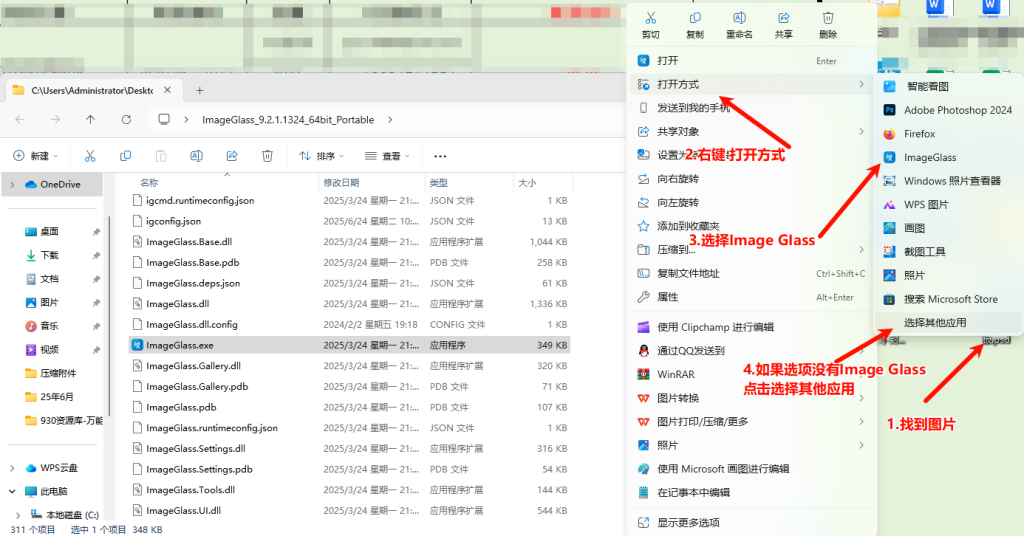The image size is (1024, 536).
Task: Expand the 此电脑 tree node
Action: 13,492
